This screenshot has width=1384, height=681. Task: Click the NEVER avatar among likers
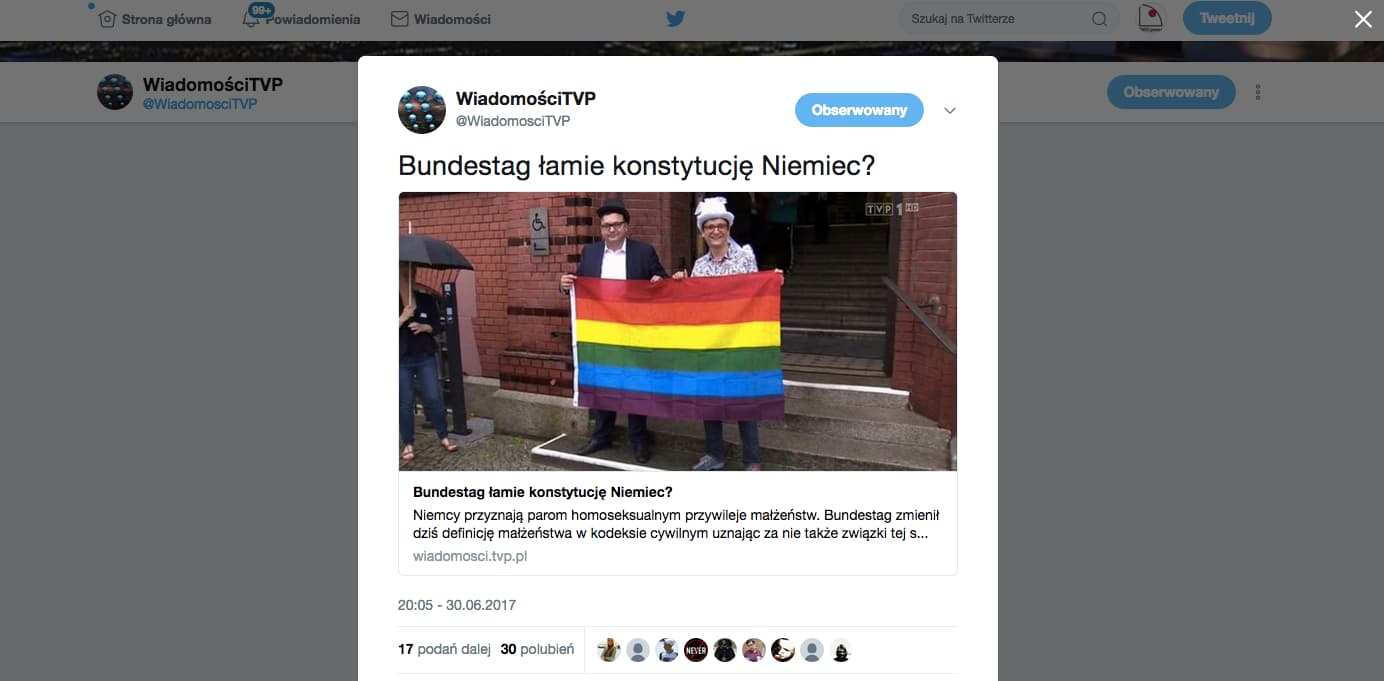696,650
